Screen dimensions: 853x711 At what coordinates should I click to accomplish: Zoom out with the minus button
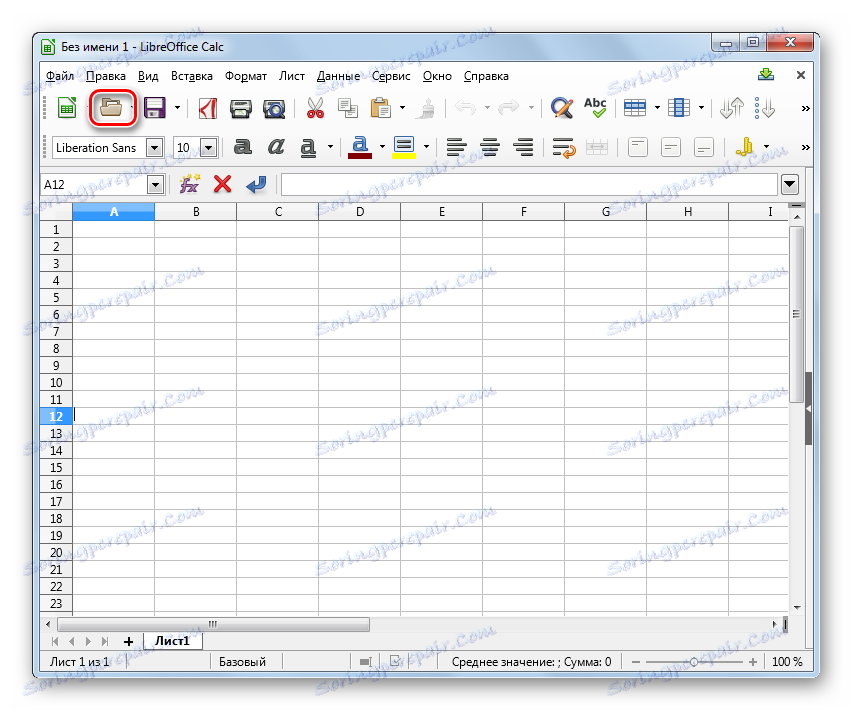635,662
